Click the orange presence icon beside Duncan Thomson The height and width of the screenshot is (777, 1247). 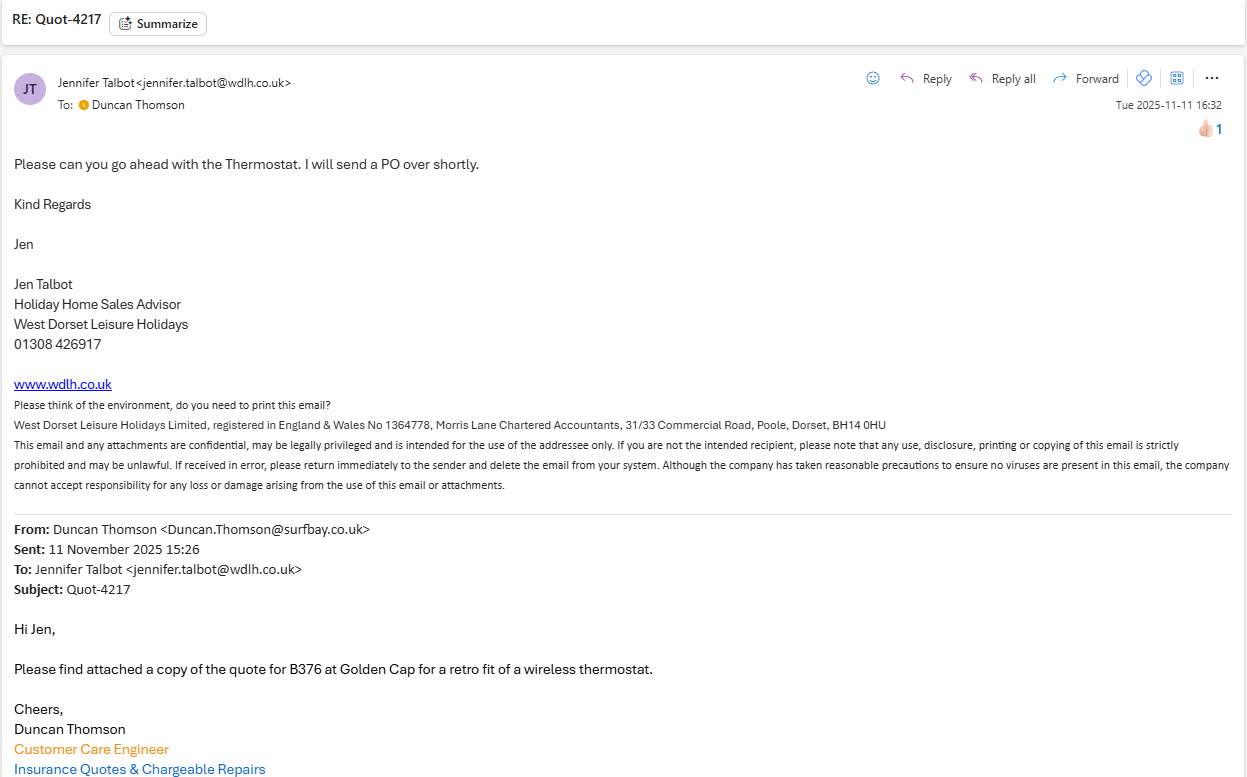84,105
